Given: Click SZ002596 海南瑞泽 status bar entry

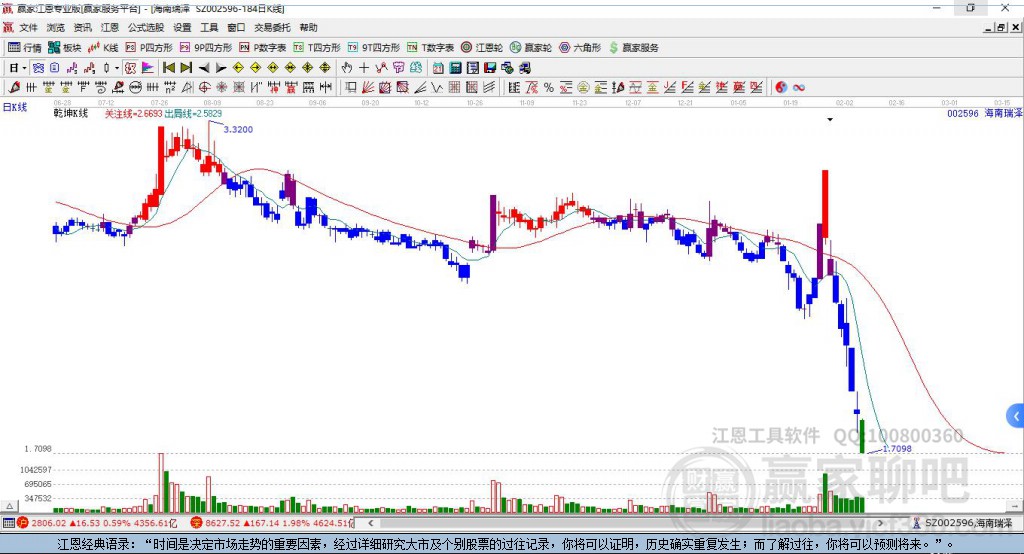Looking at the screenshot, I should pyautogui.click(x=963, y=523).
